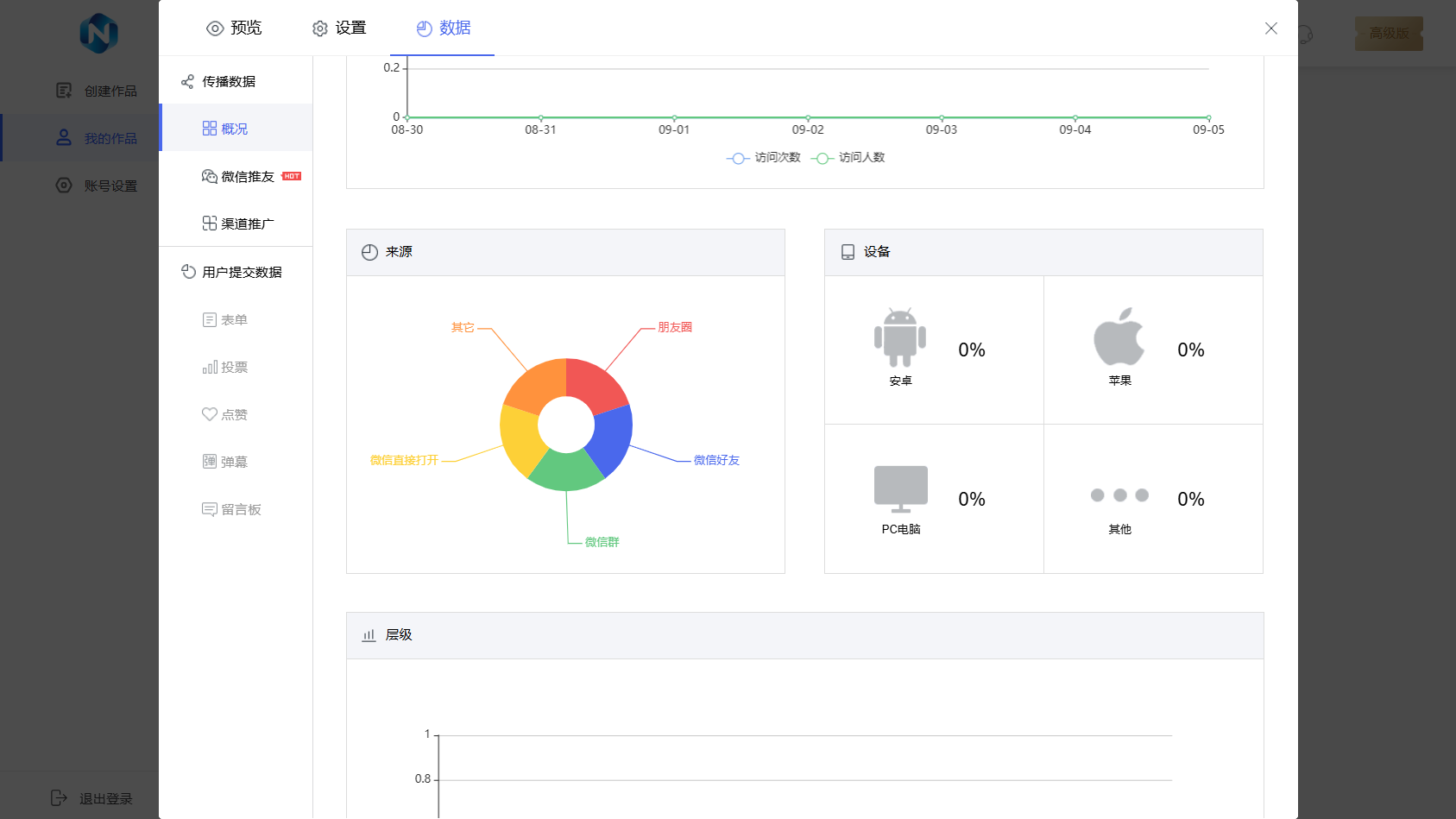Click the Android 安卓 device icon

point(899,337)
